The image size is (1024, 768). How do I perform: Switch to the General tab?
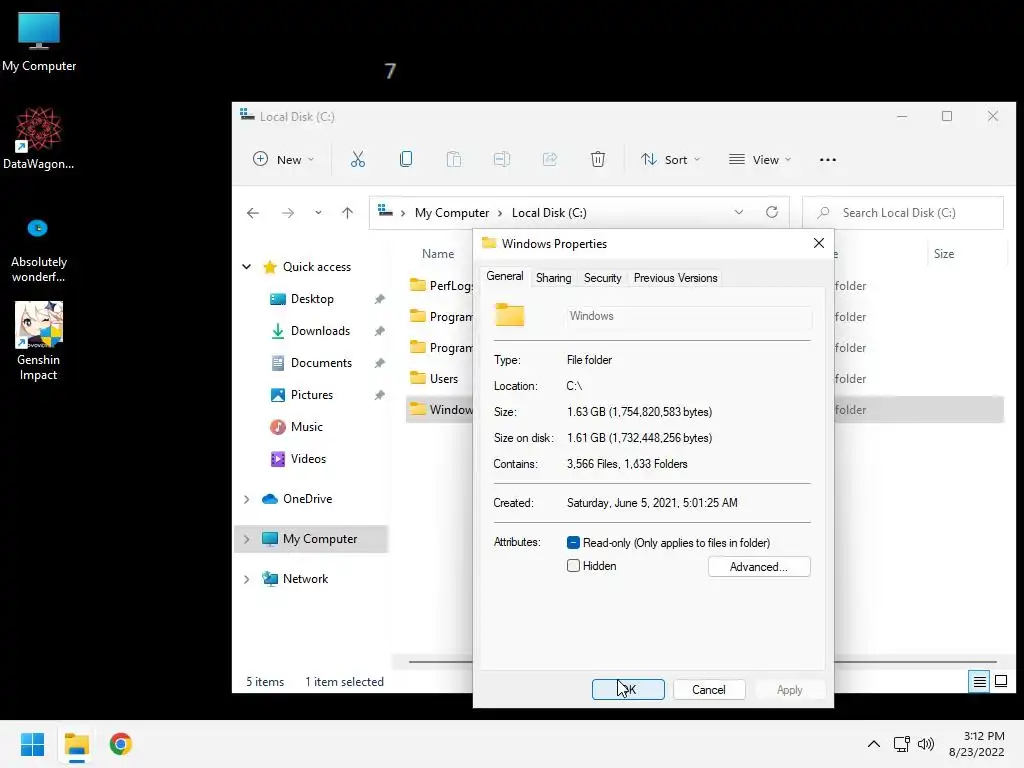pyautogui.click(x=505, y=276)
